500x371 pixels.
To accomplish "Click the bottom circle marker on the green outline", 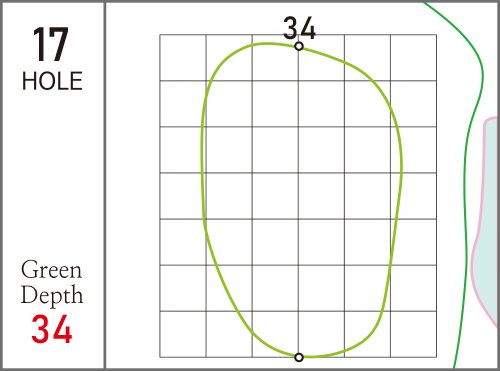I will [x=299, y=357].
